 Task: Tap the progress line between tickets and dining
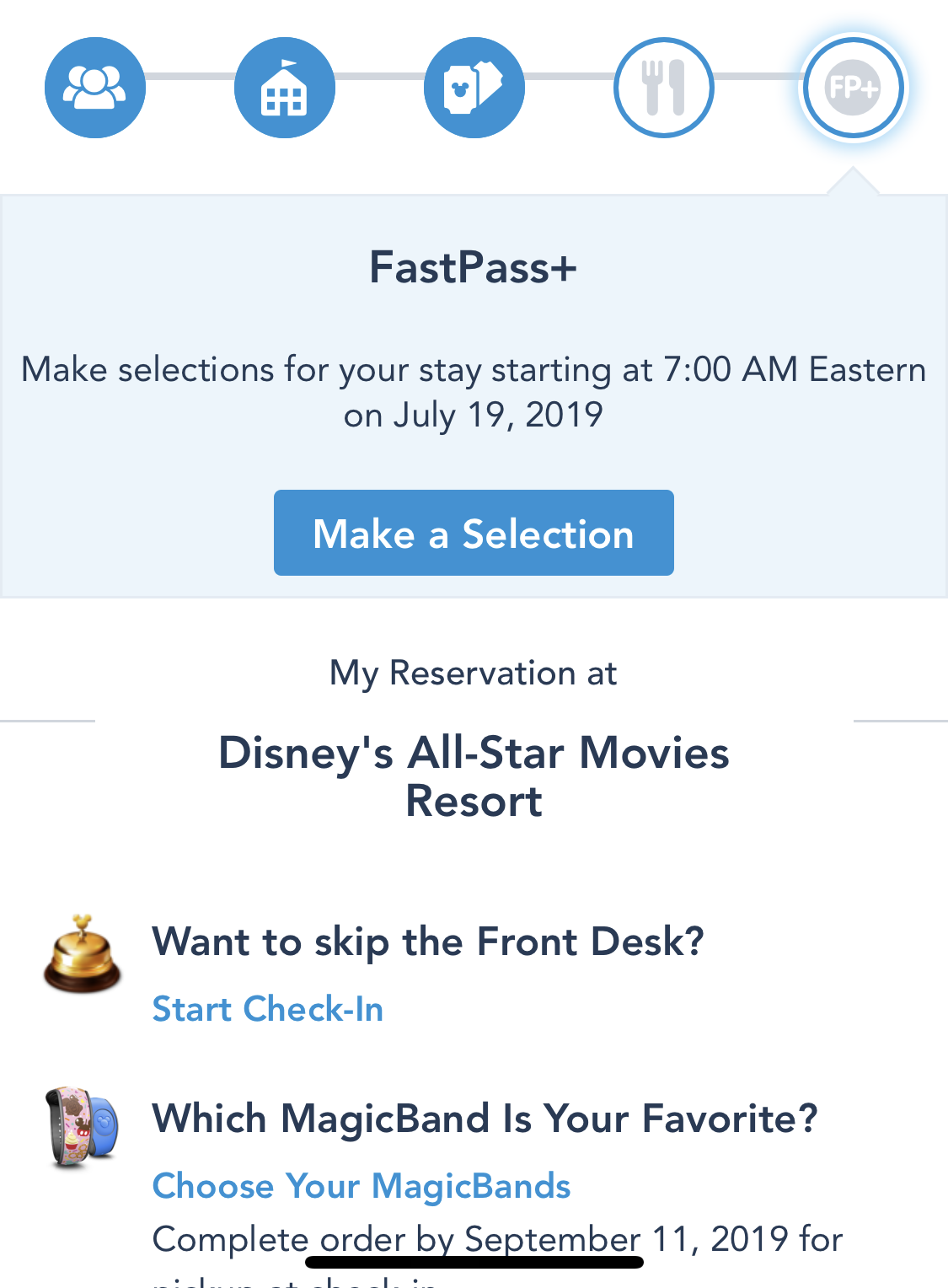pos(570,77)
